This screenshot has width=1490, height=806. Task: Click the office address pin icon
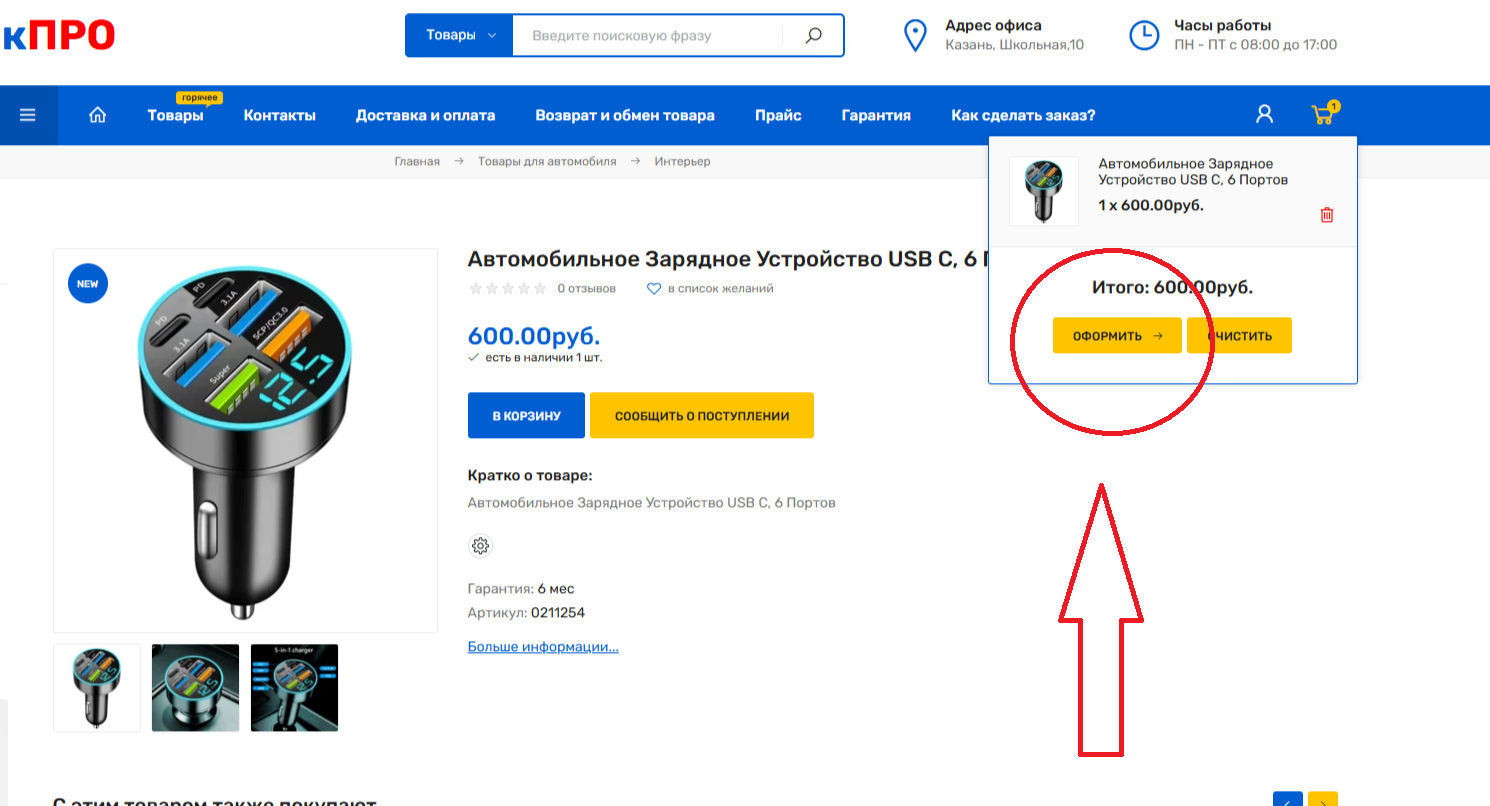tap(914, 35)
